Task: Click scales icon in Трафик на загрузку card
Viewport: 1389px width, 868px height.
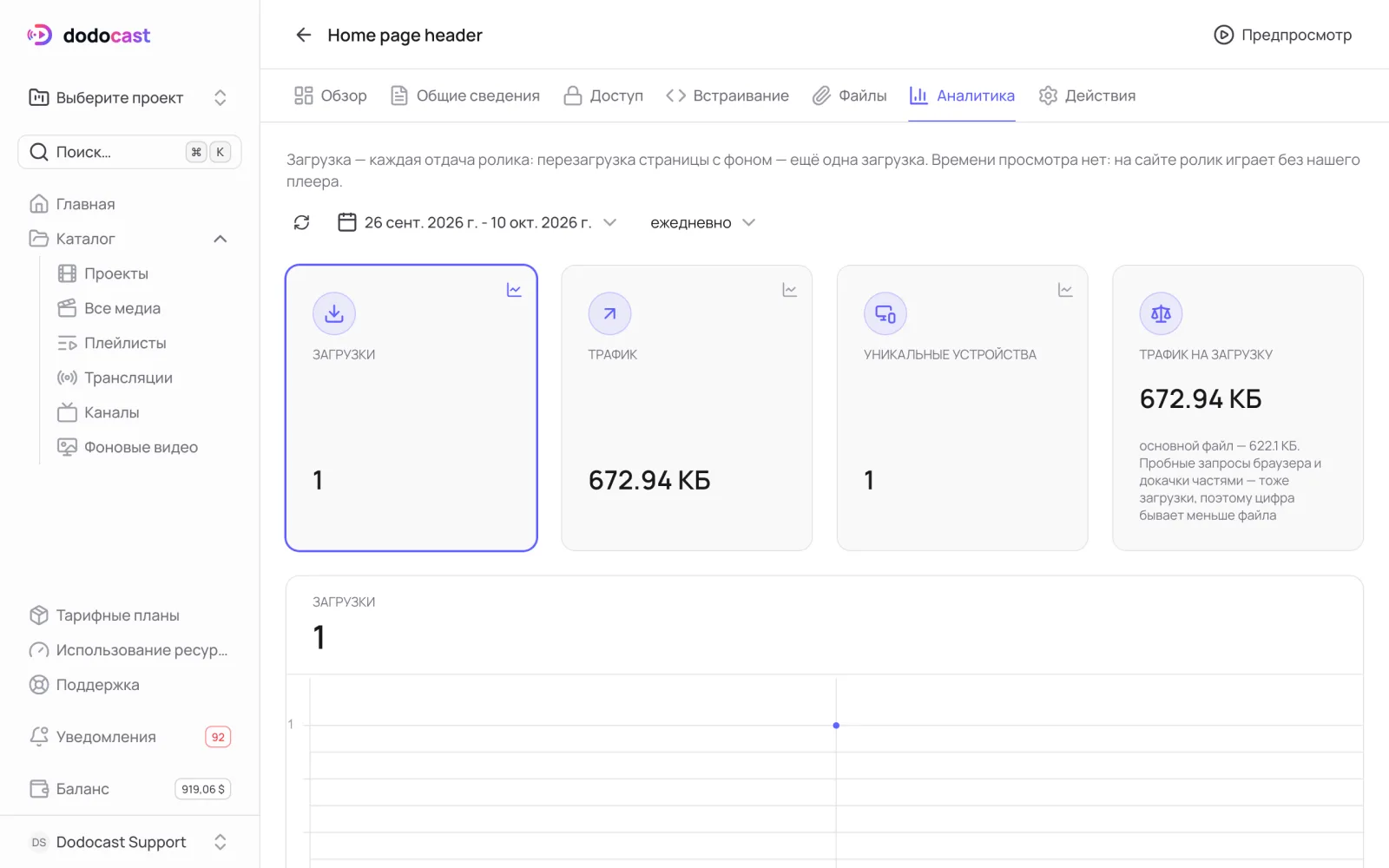Action: [1161, 313]
